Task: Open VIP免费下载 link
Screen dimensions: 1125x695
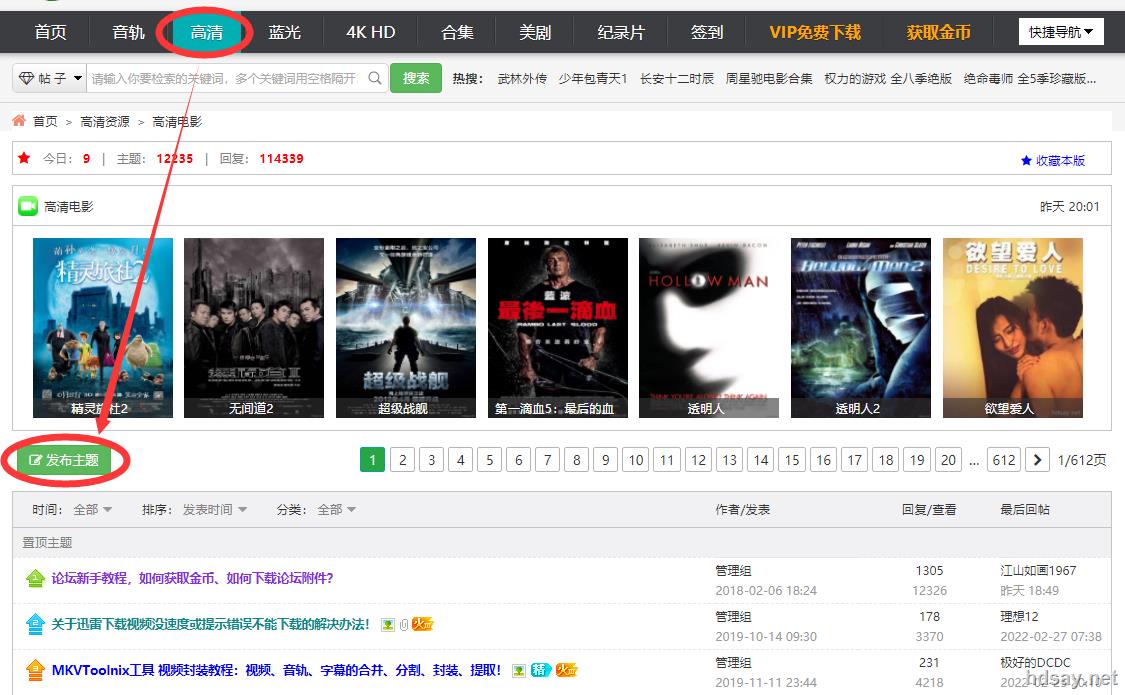Action: point(815,32)
